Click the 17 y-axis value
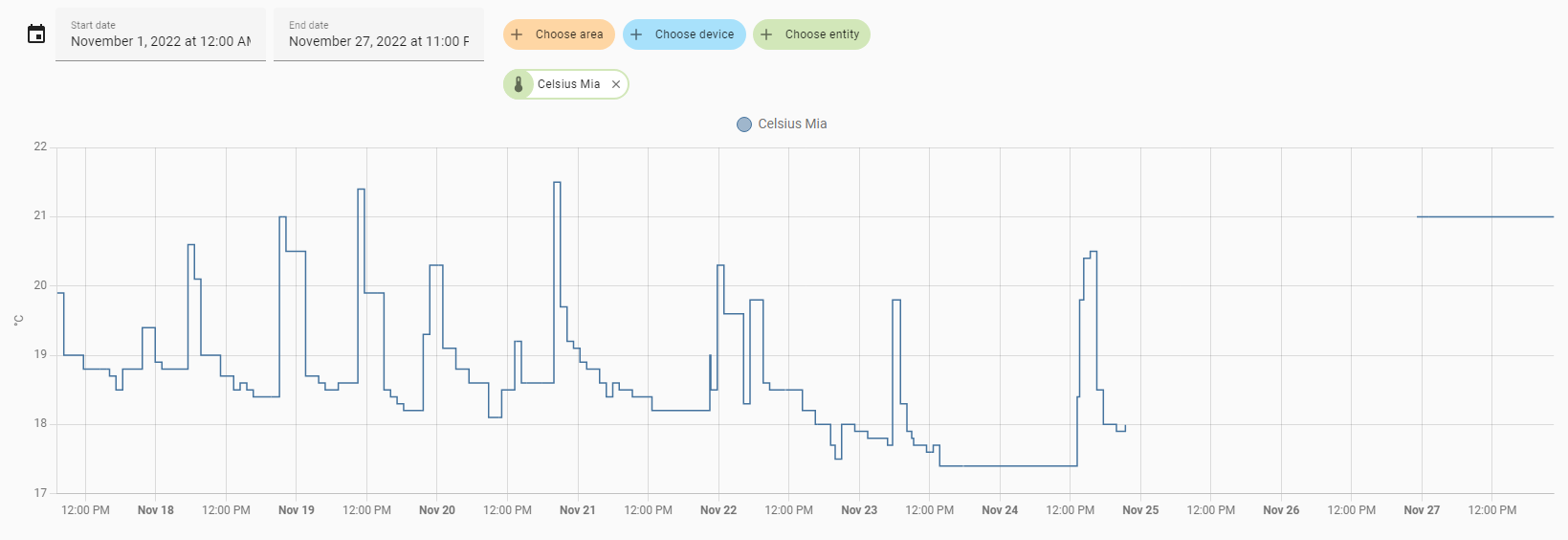1568x540 pixels. pos(40,493)
